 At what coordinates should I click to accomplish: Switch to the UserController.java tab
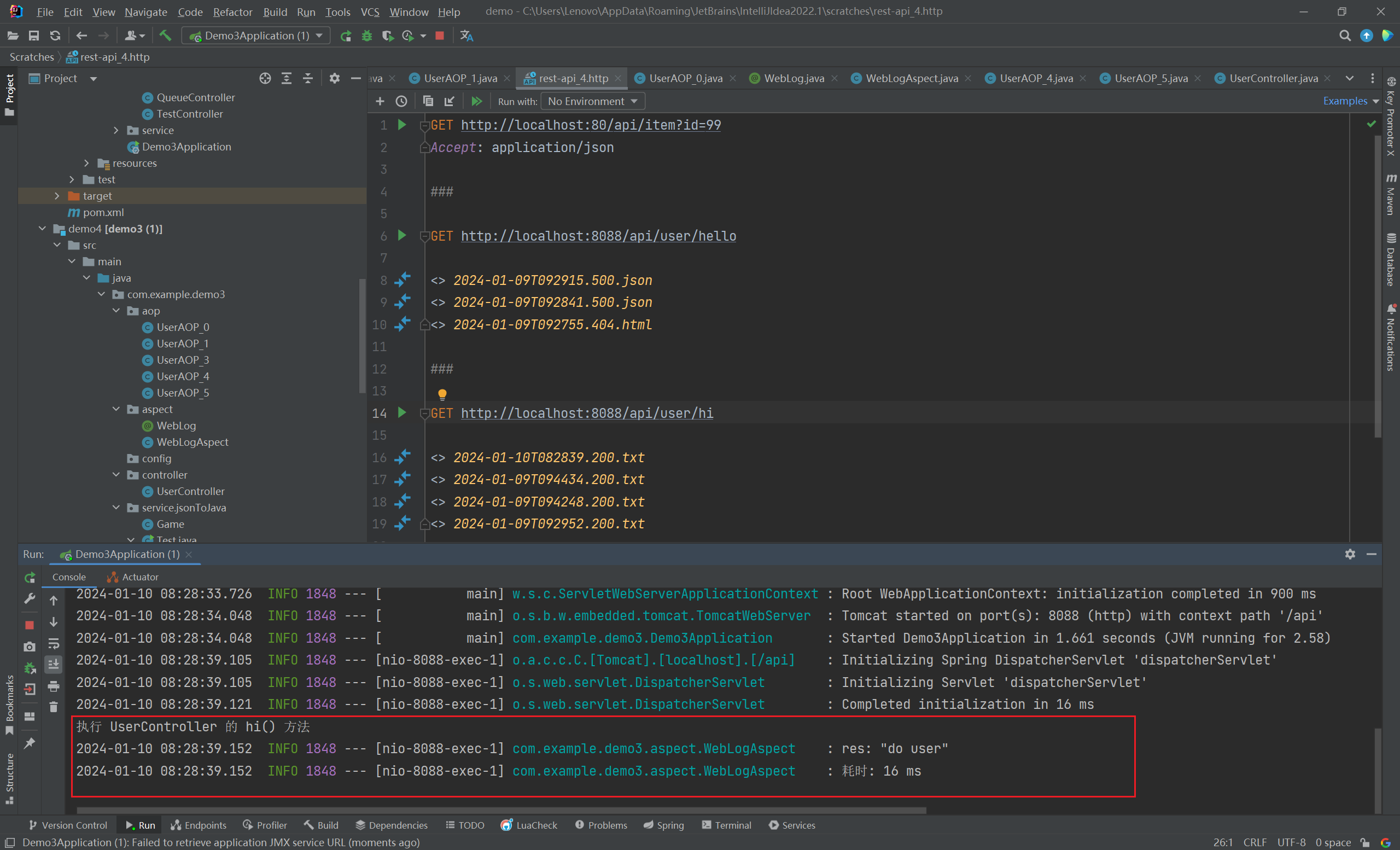coord(1273,78)
